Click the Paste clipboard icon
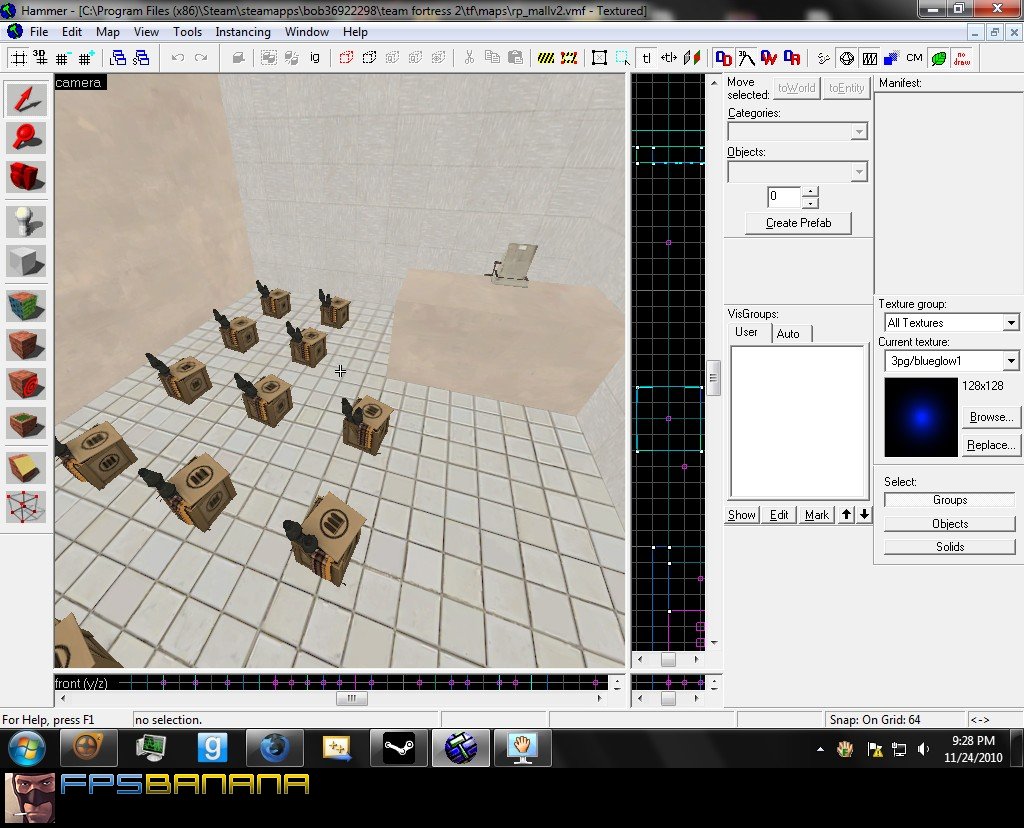 click(515, 58)
